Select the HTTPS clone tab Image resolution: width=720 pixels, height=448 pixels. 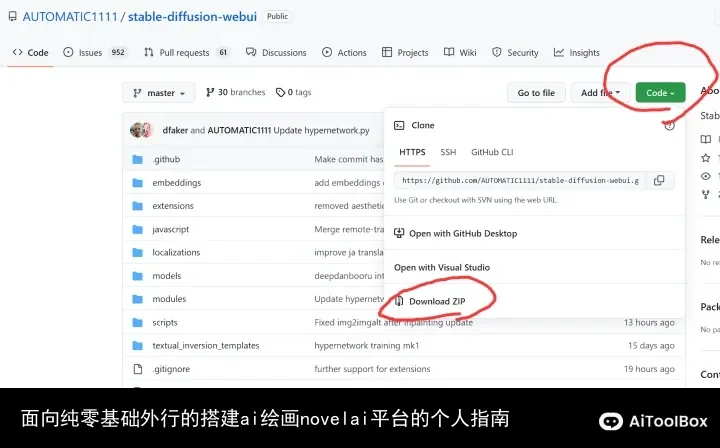pos(412,152)
